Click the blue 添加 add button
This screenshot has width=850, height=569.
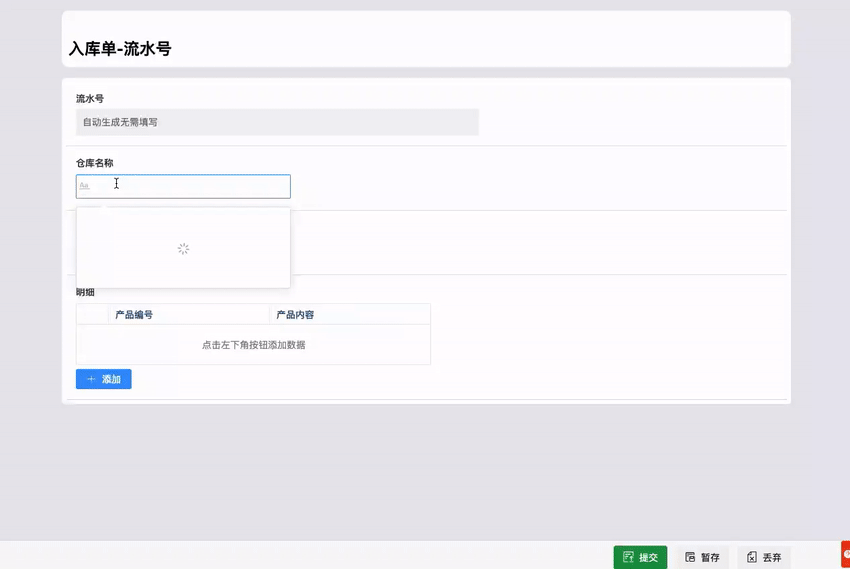point(104,379)
